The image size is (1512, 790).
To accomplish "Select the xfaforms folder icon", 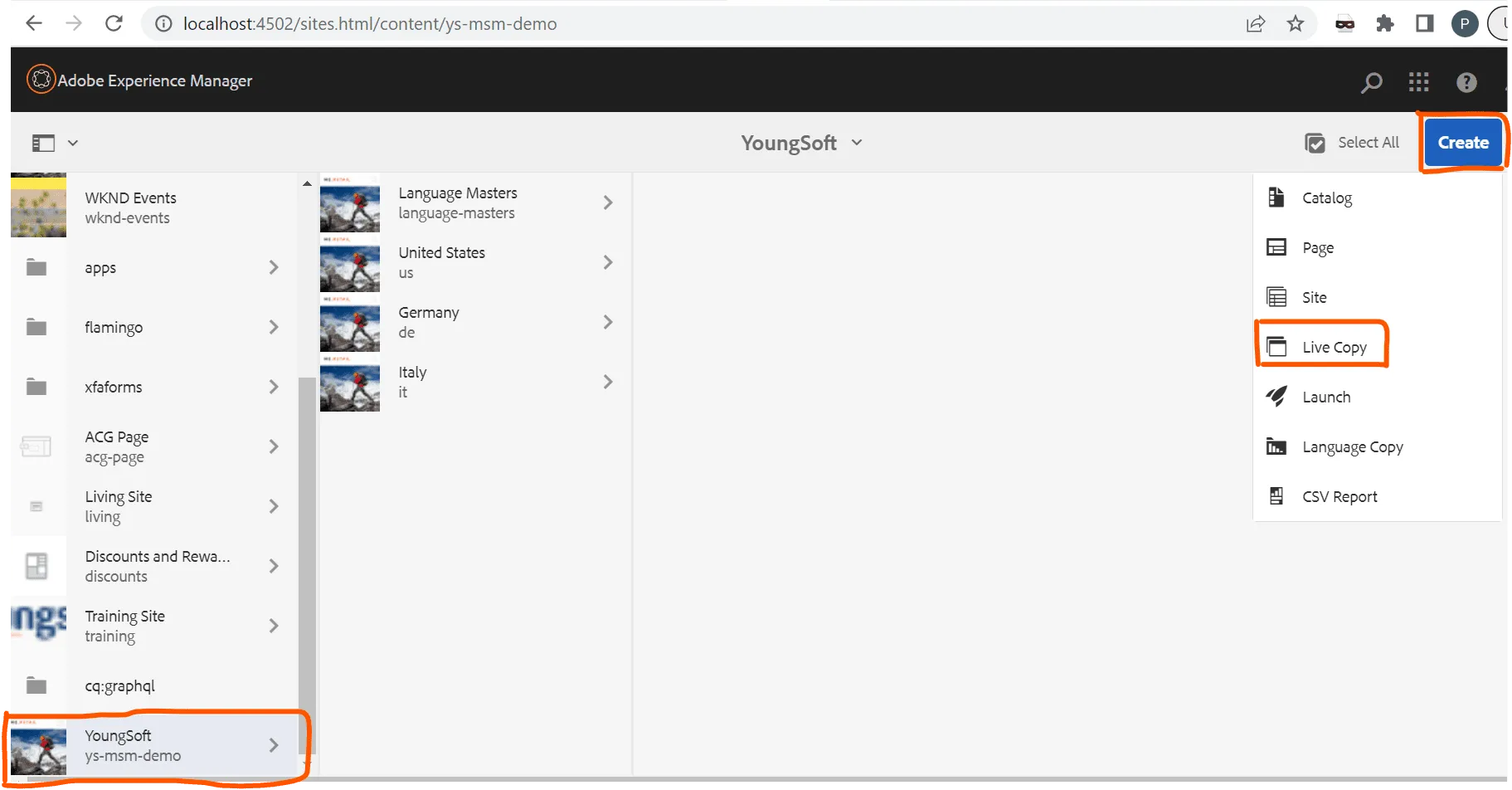I will 36,387.
